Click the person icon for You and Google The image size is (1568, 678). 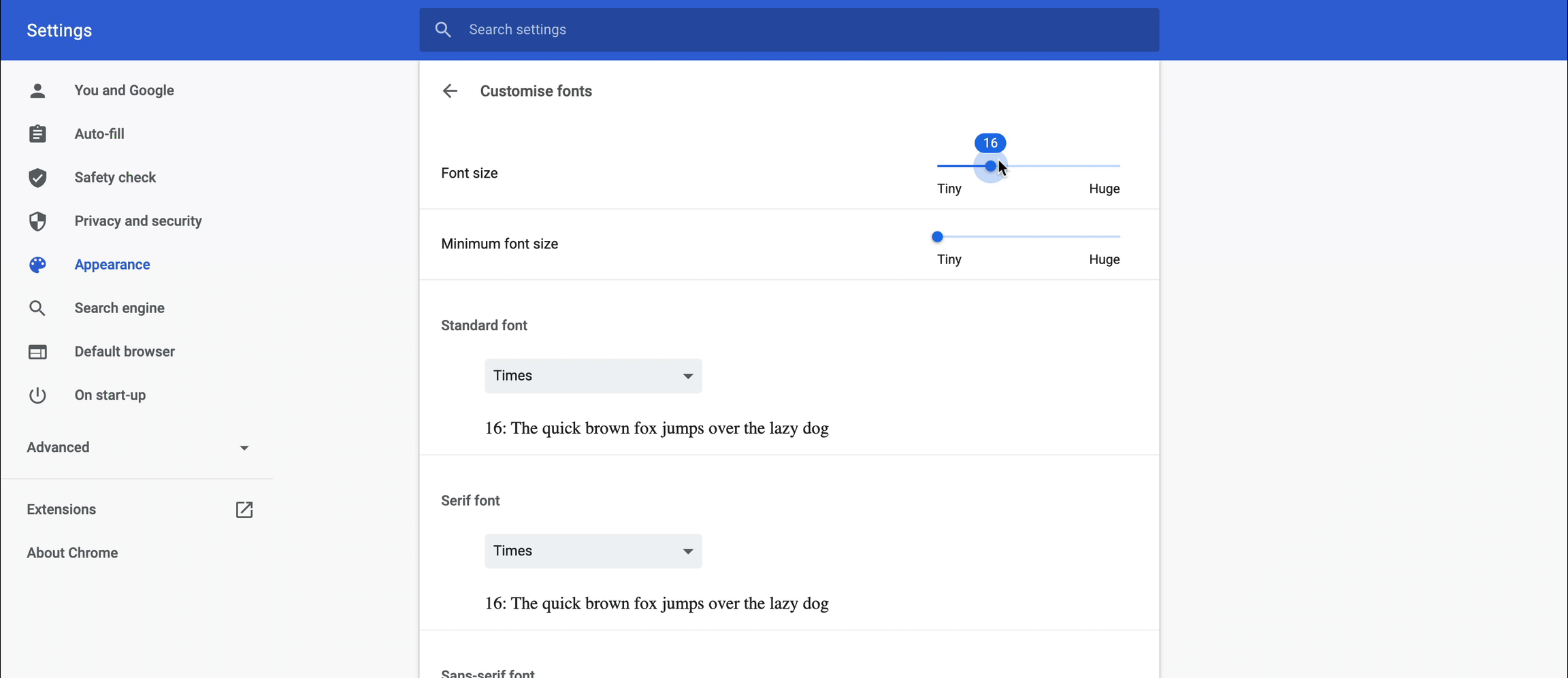coord(37,91)
